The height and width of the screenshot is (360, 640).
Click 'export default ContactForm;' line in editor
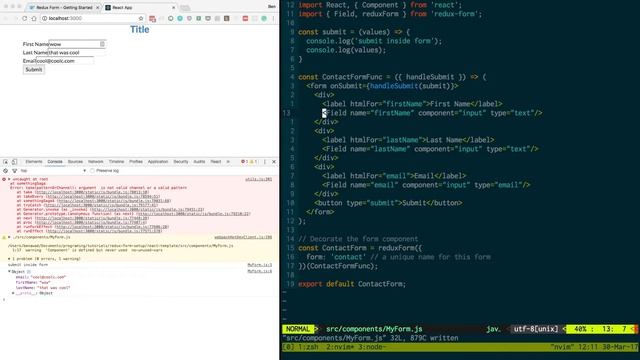point(352,284)
